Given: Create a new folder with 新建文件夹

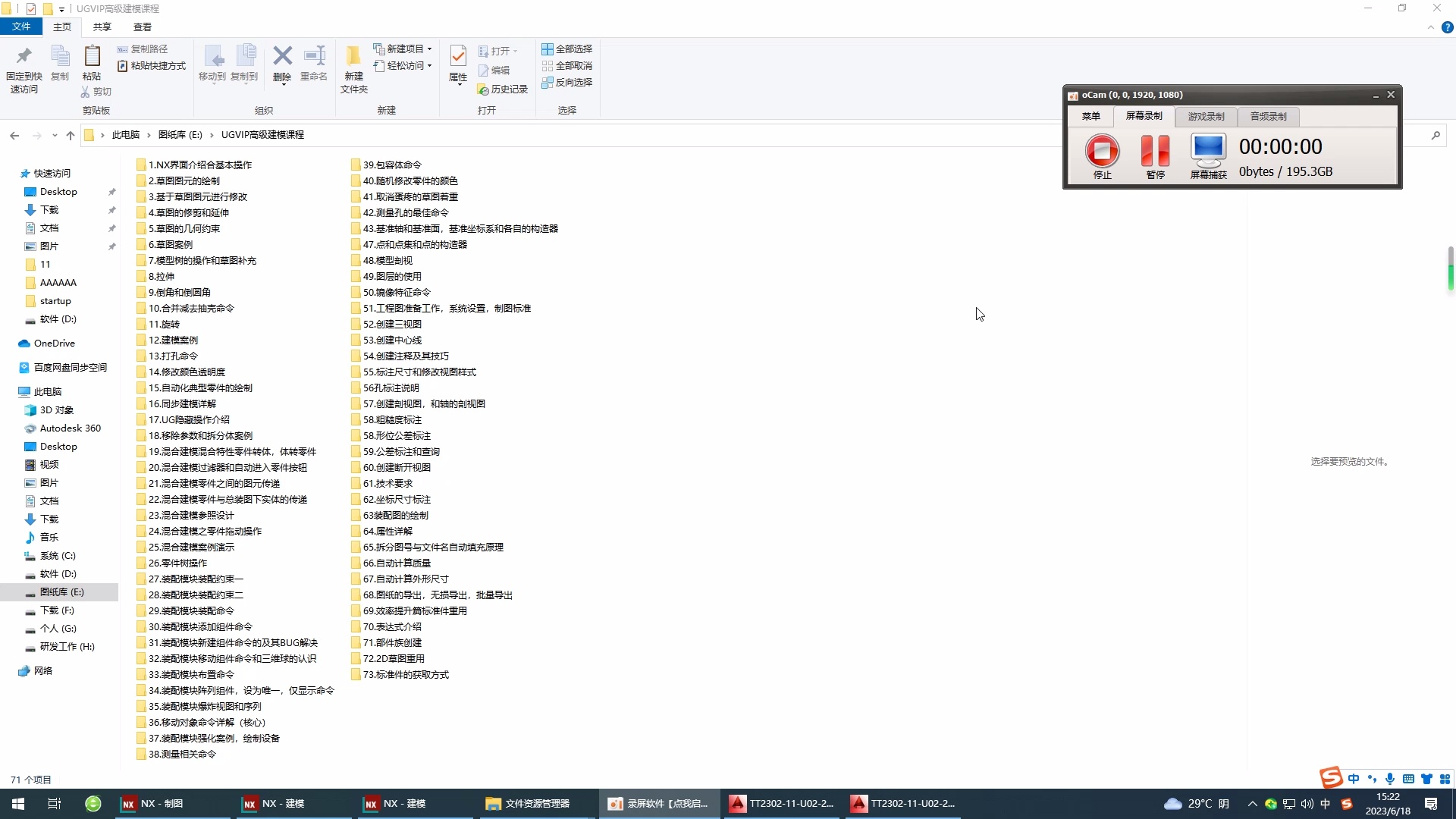Looking at the screenshot, I should (x=352, y=68).
